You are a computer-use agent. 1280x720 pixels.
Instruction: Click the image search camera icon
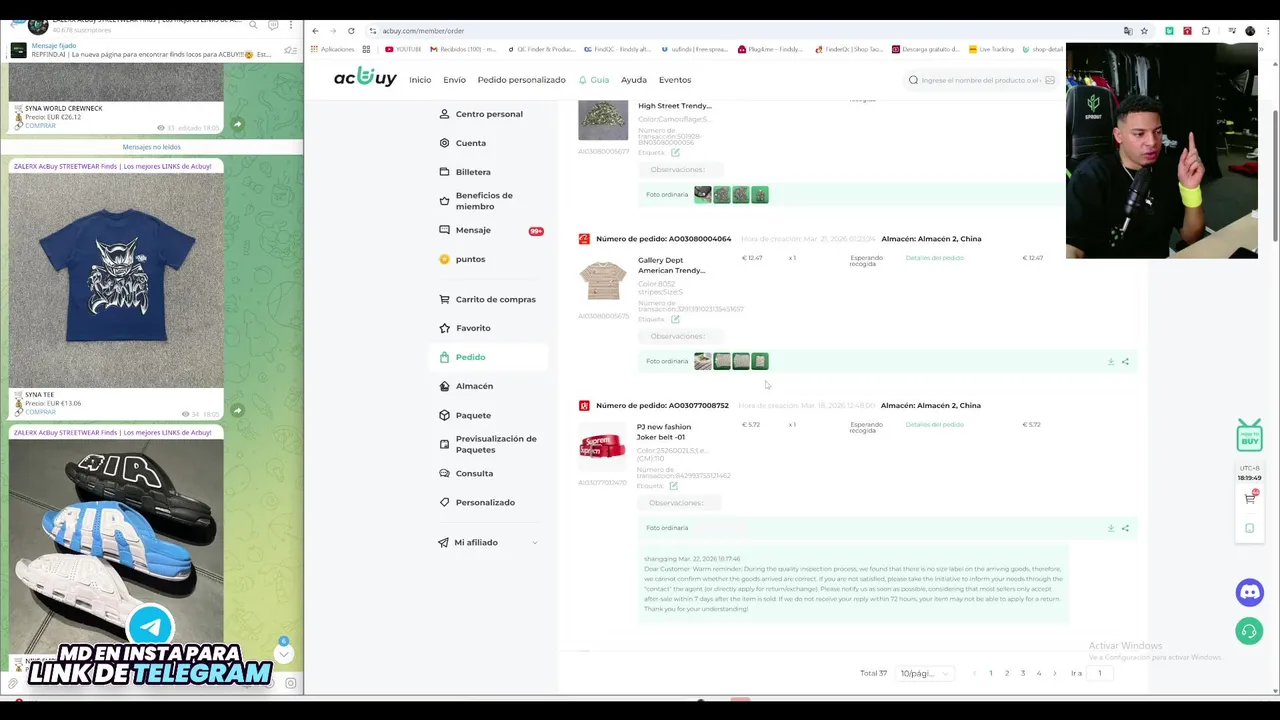pos(1049,80)
